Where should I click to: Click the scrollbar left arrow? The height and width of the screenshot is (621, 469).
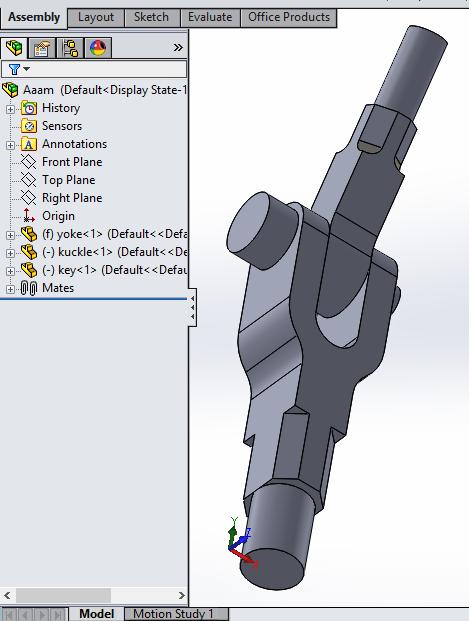(x=7, y=595)
